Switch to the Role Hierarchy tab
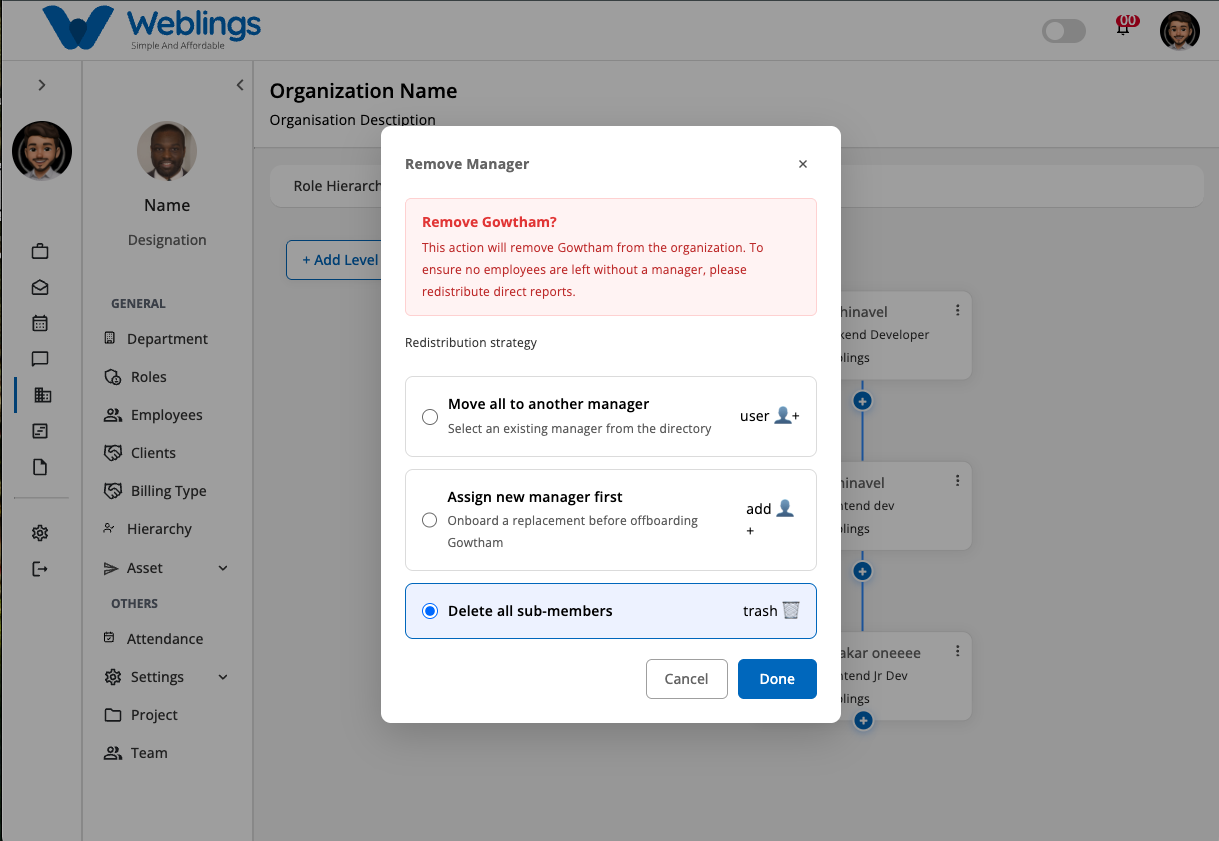 tap(336, 186)
